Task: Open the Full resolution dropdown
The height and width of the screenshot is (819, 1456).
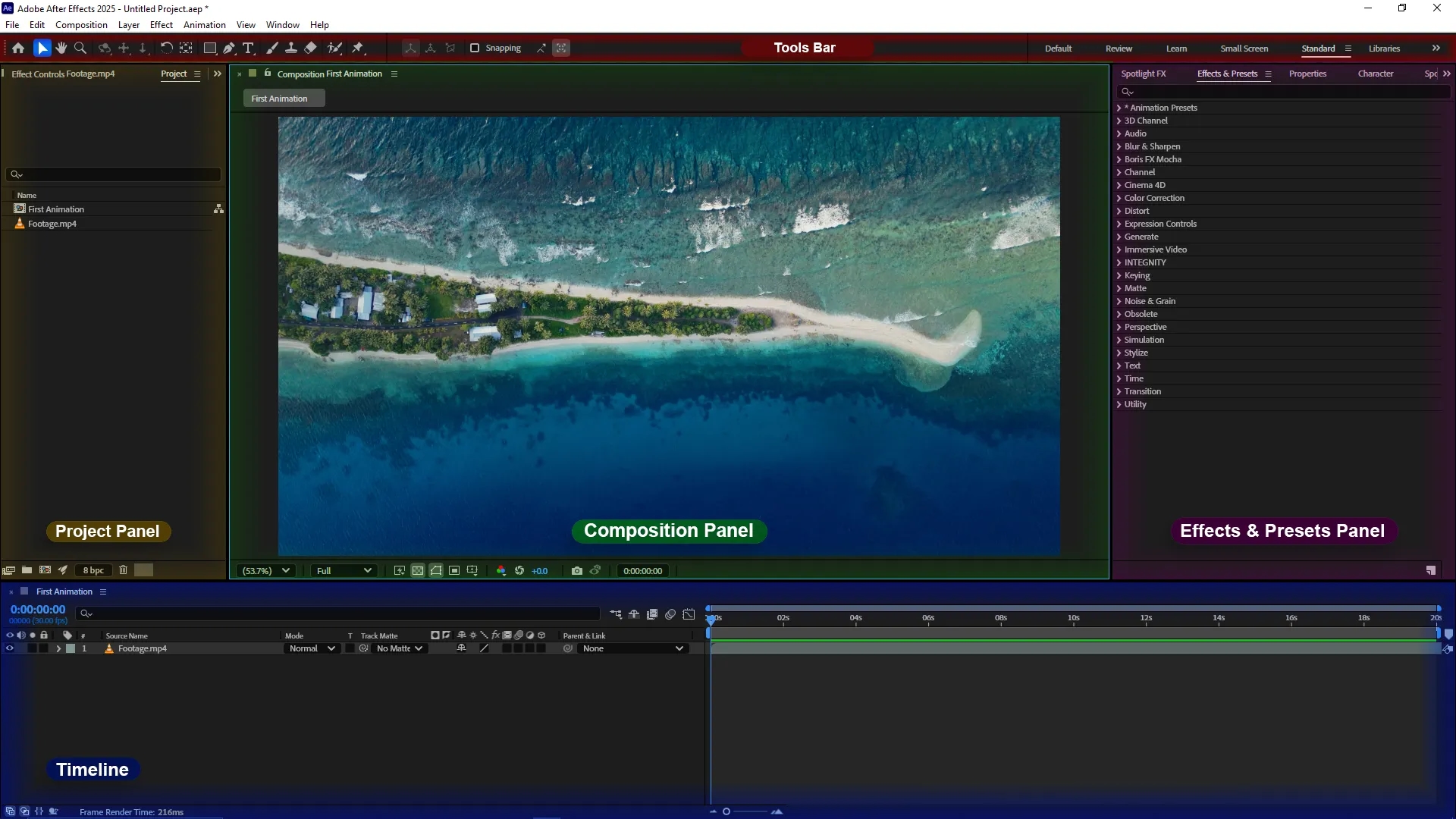Action: tap(344, 571)
